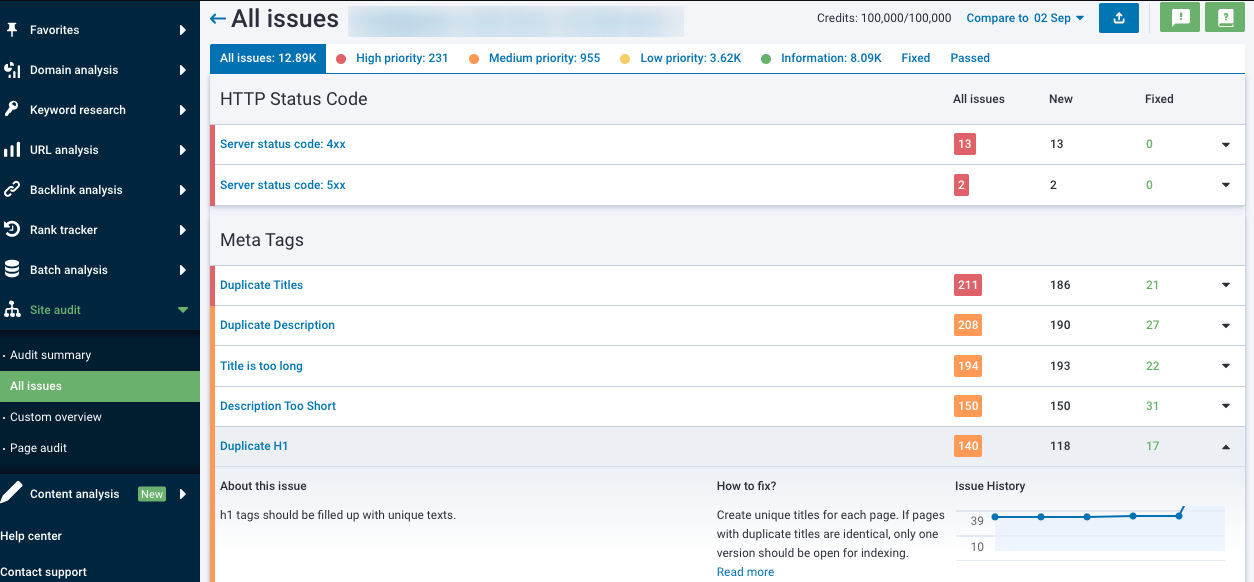Open the Read more link
1254x582 pixels.
pyautogui.click(x=745, y=572)
